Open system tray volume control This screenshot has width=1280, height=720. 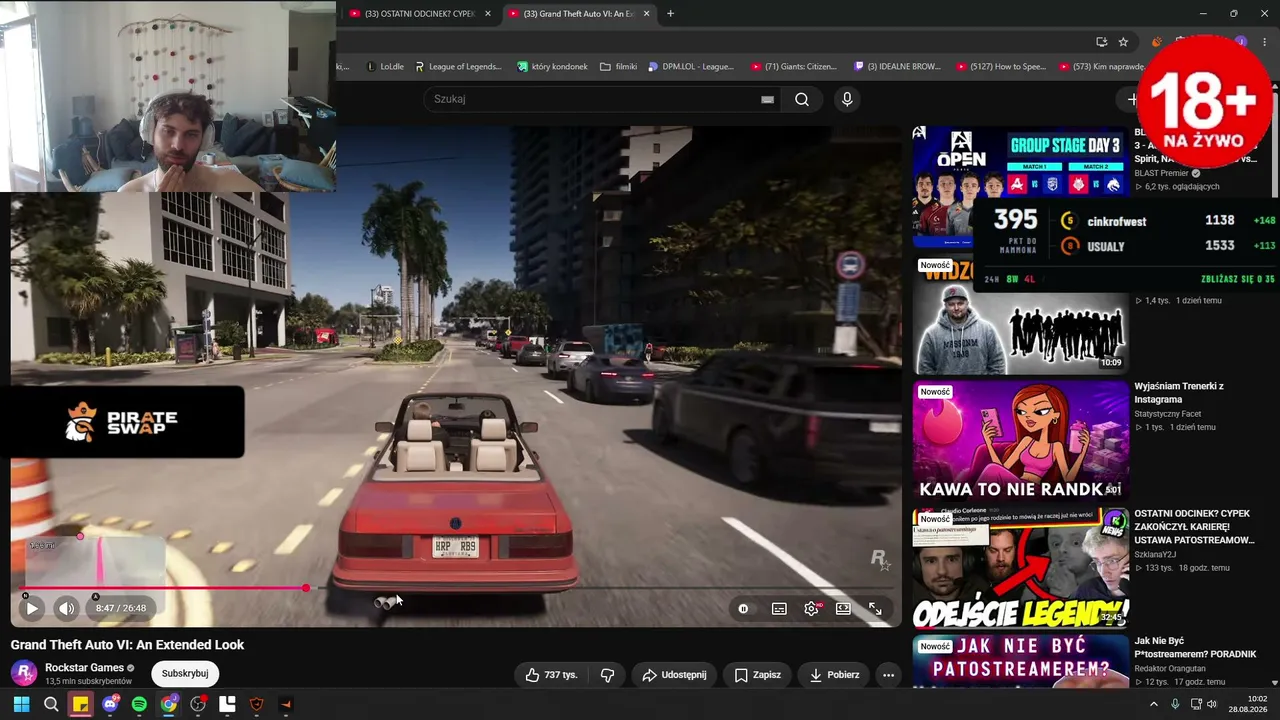click(x=1212, y=704)
